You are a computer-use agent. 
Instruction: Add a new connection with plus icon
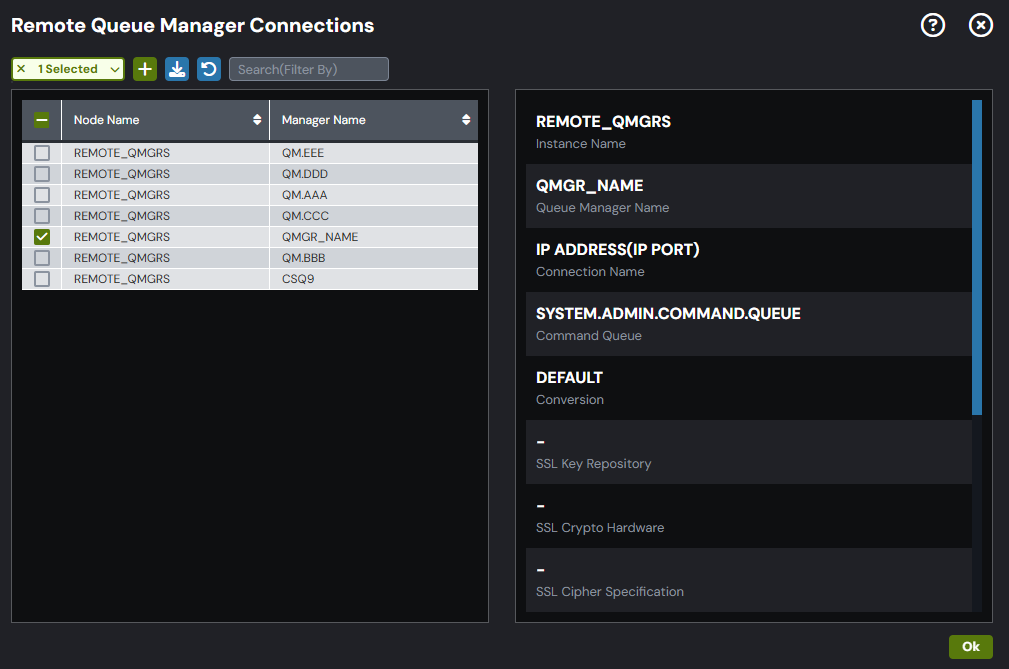pos(145,69)
